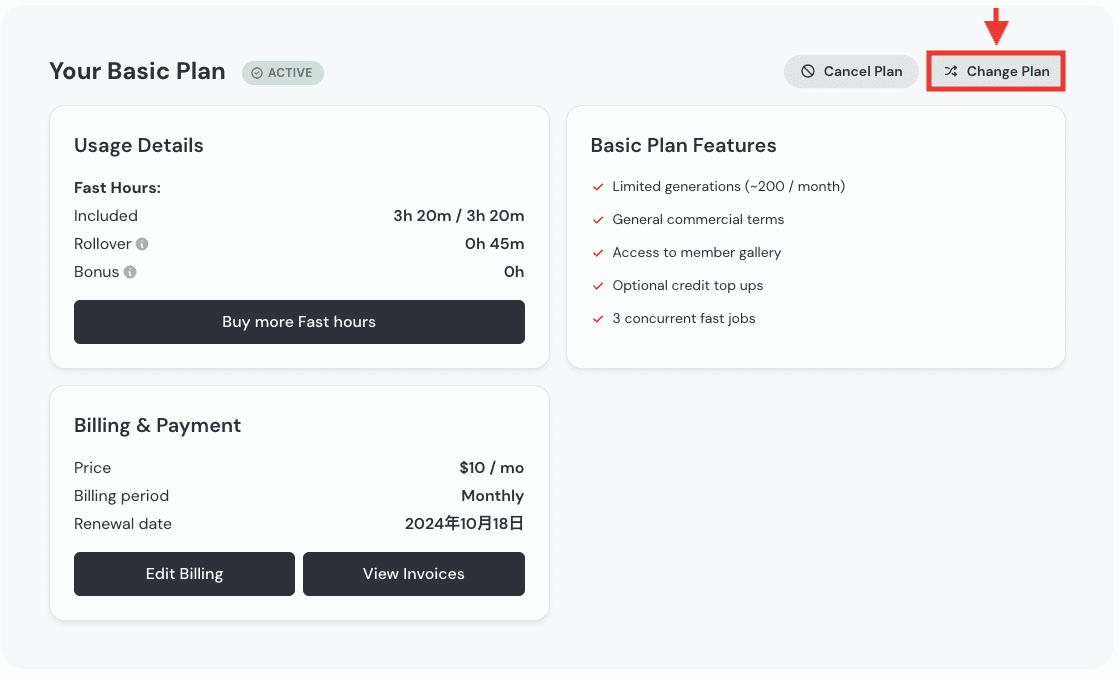Click the Your Basic Plan heading
Image resolution: width=1119 pixels, height=679 pixels.
[x=137, y=72]
